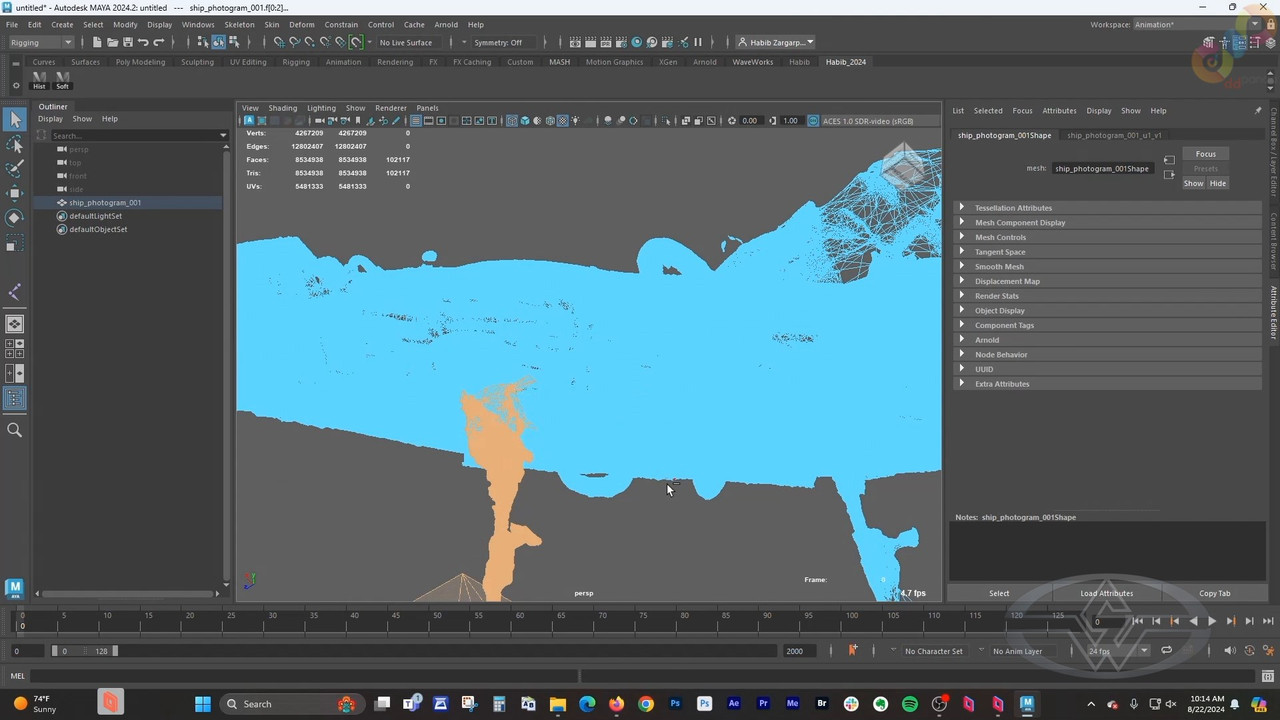Image resolution: width=1280 pixels, height=720 pixels.
Task: Click the Save Scene icon
Action: pos(127,42)
